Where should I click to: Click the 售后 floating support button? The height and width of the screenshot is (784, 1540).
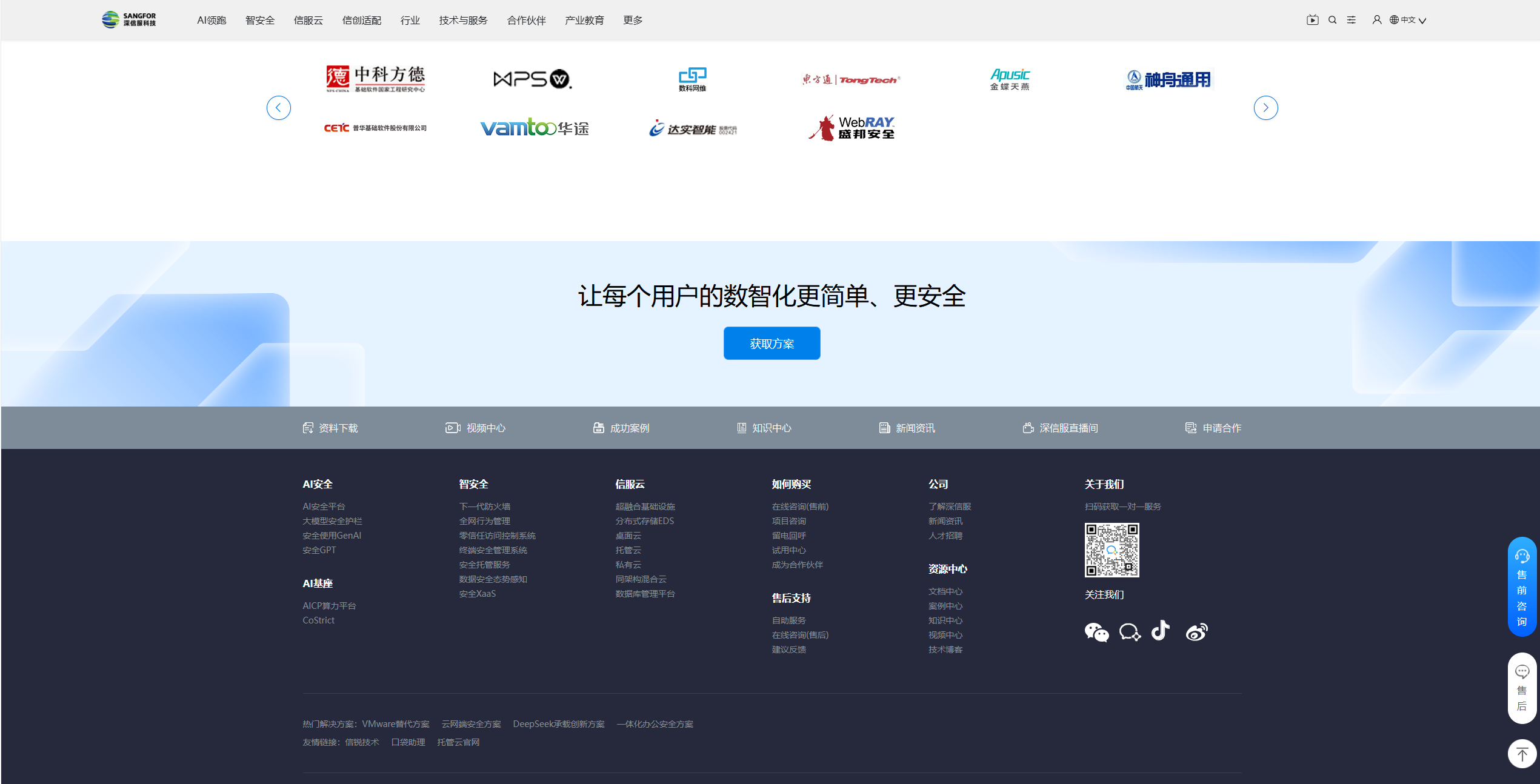[1522, 688]
